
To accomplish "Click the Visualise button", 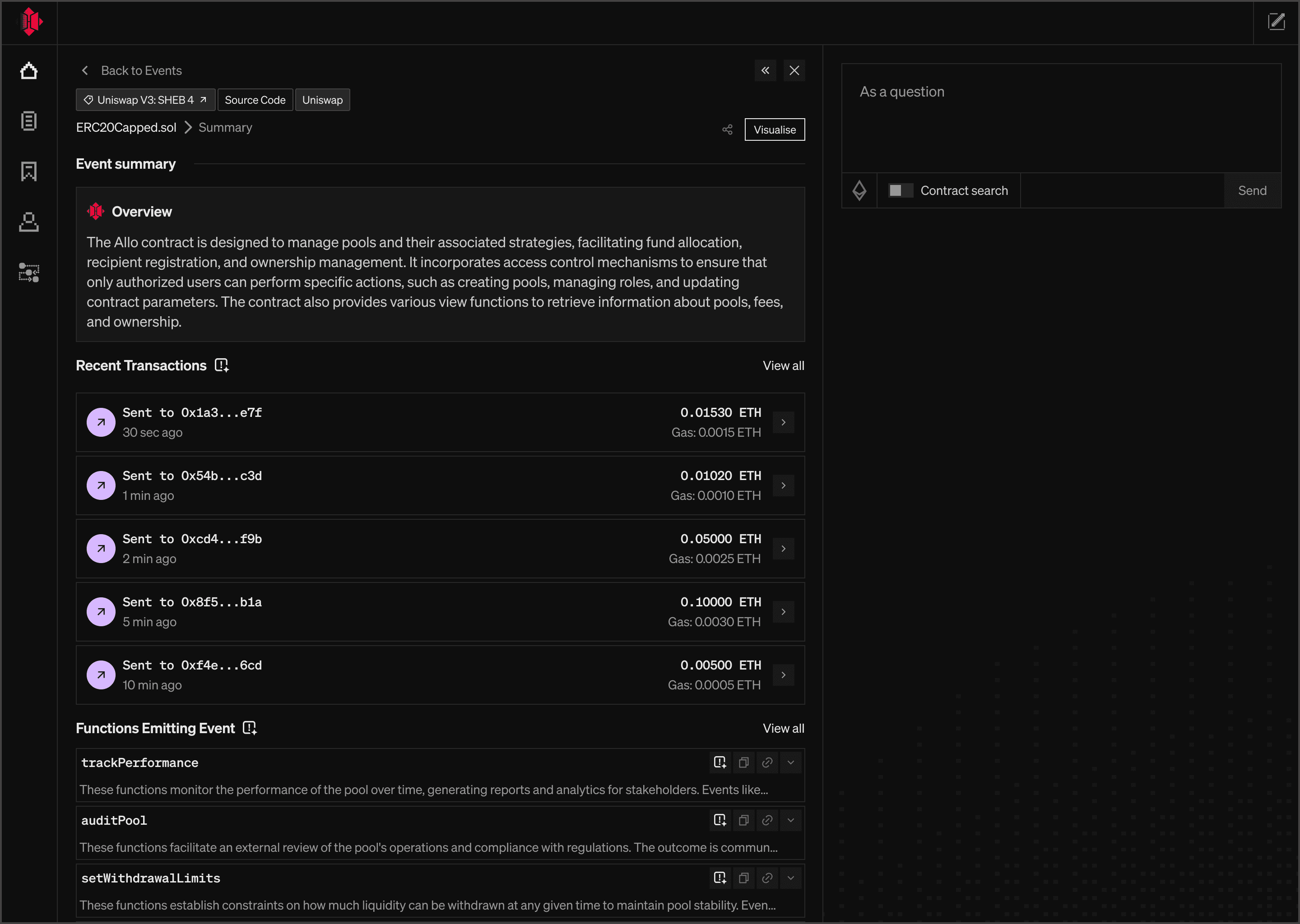I will click(x=774, y=130).
